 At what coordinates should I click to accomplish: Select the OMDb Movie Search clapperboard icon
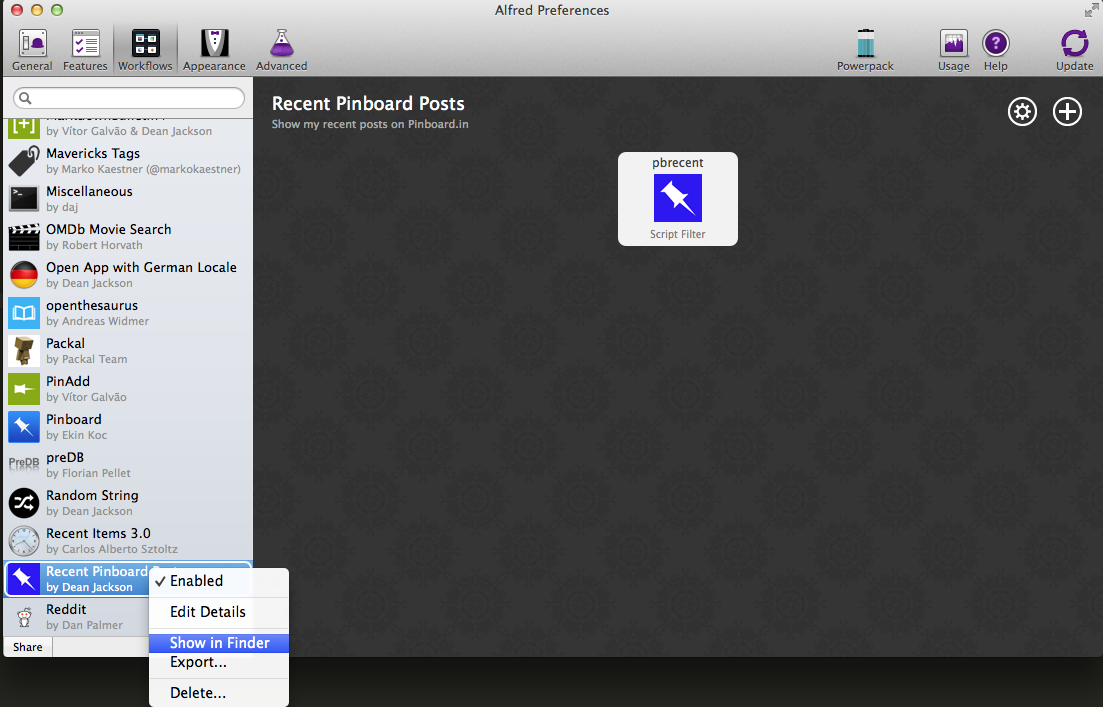[24, 237]
